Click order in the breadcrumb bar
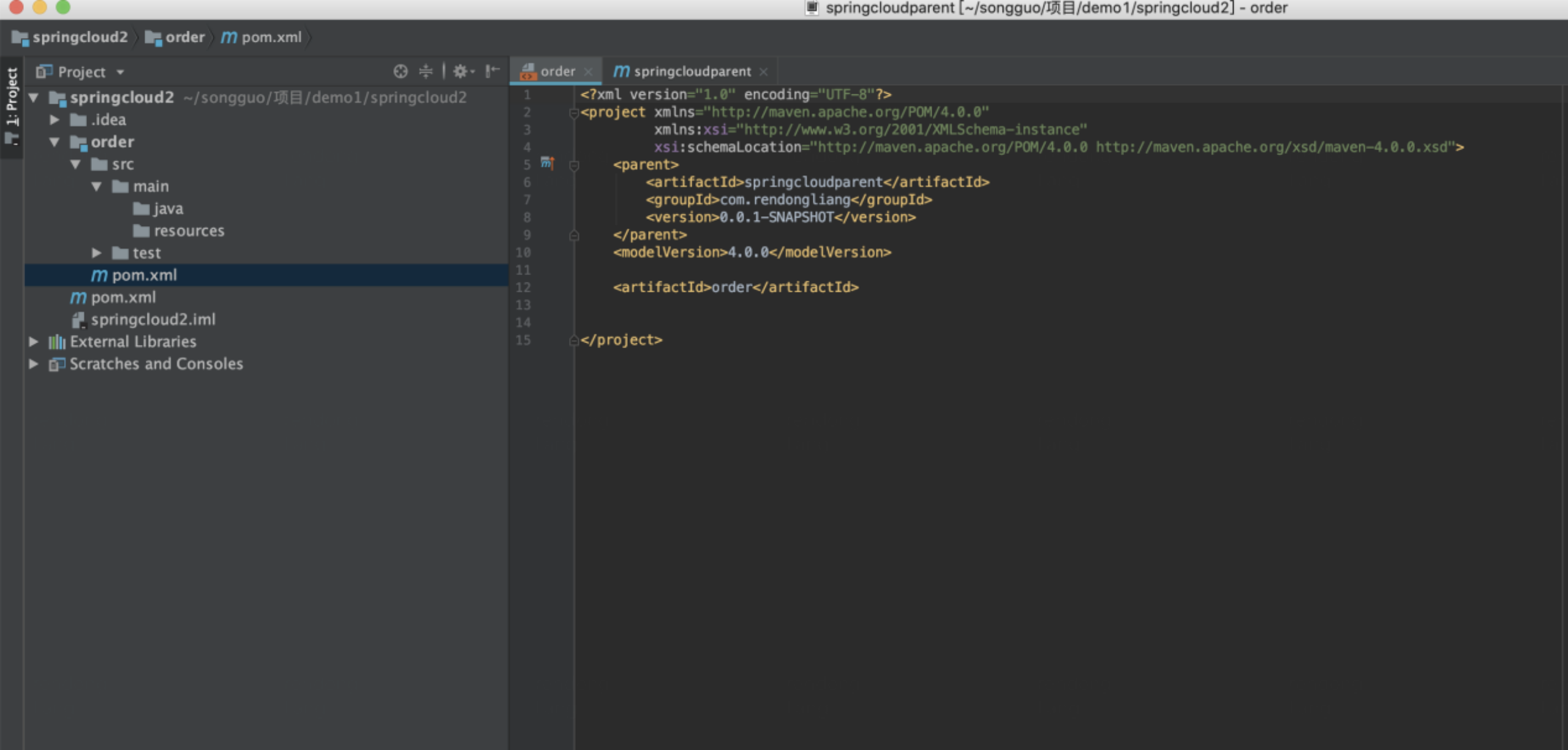 pos(175,37)
